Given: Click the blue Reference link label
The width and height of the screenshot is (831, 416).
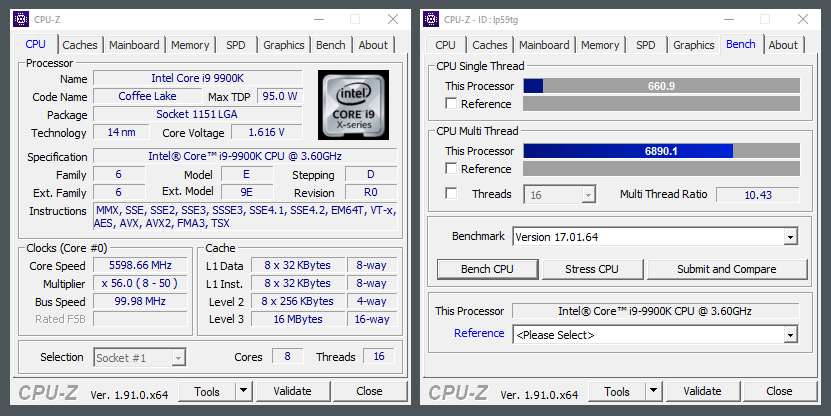Looking at the screenshot, I should point(479,333).
